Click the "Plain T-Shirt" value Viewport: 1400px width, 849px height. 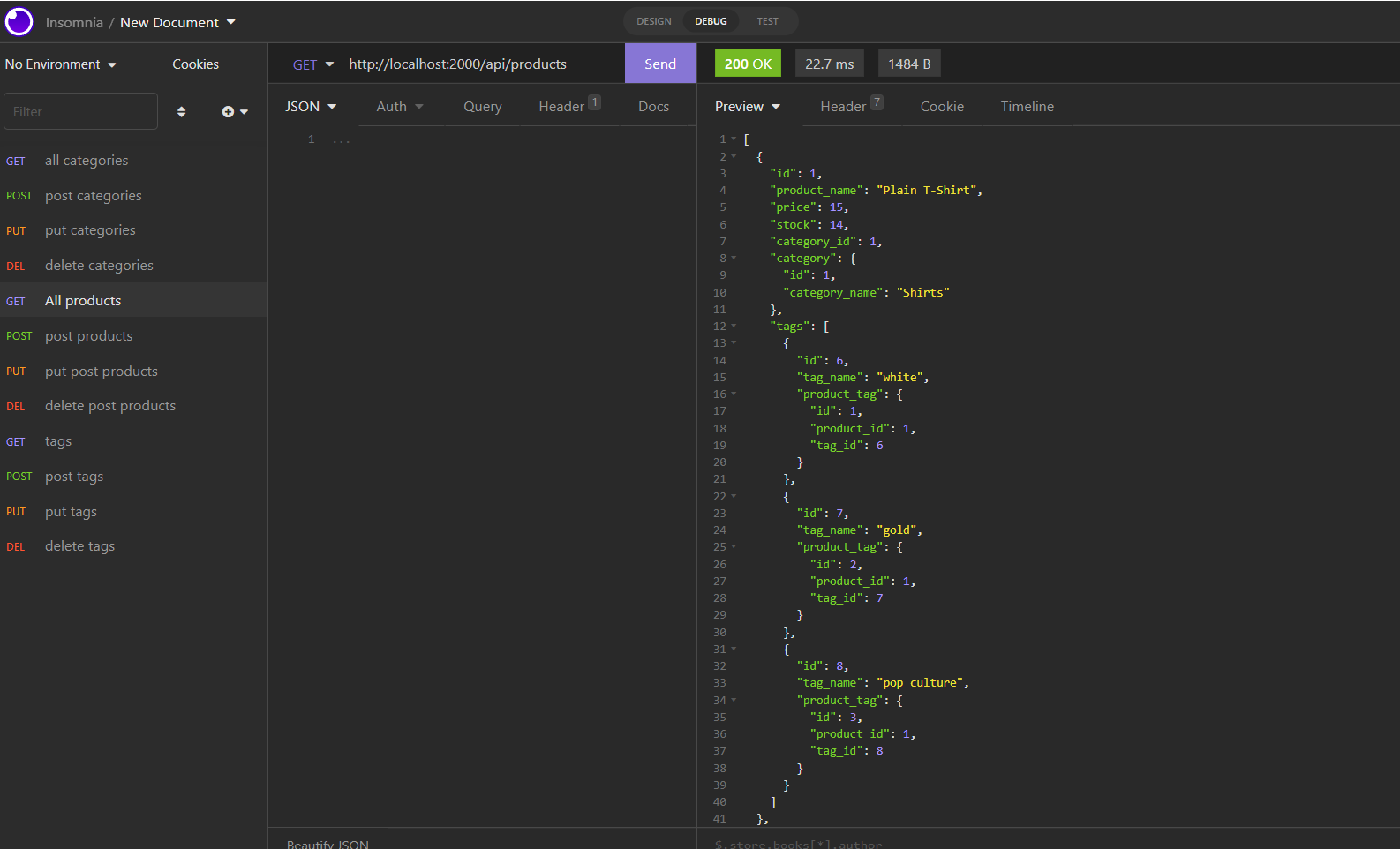pos(926,191)
